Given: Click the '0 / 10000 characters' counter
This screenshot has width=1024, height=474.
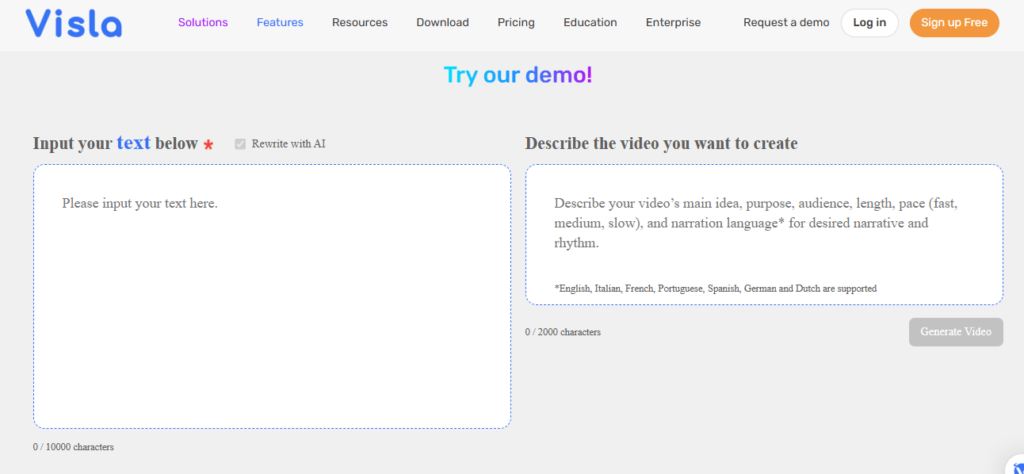Looking at the screenshot, I should point(74,447).
